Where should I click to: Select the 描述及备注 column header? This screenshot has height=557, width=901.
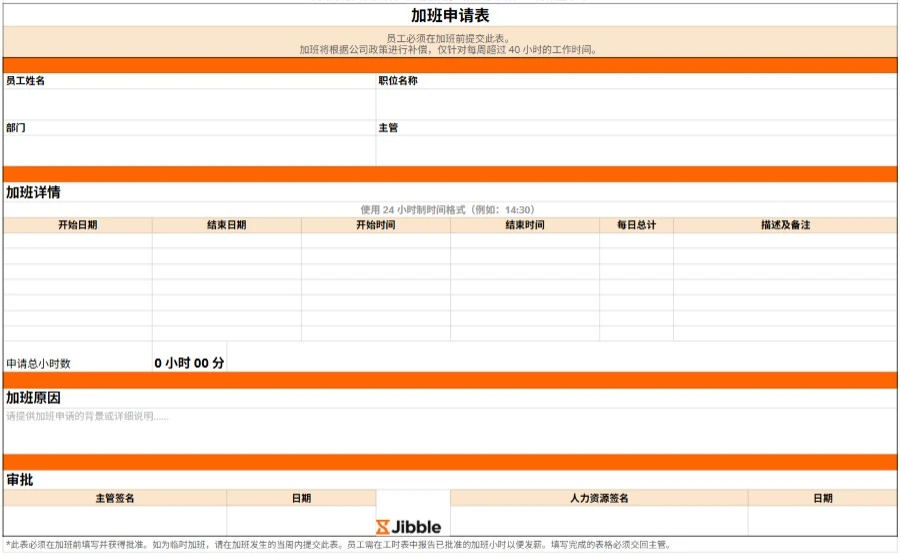pyautogui.click(x=785, y=225)
